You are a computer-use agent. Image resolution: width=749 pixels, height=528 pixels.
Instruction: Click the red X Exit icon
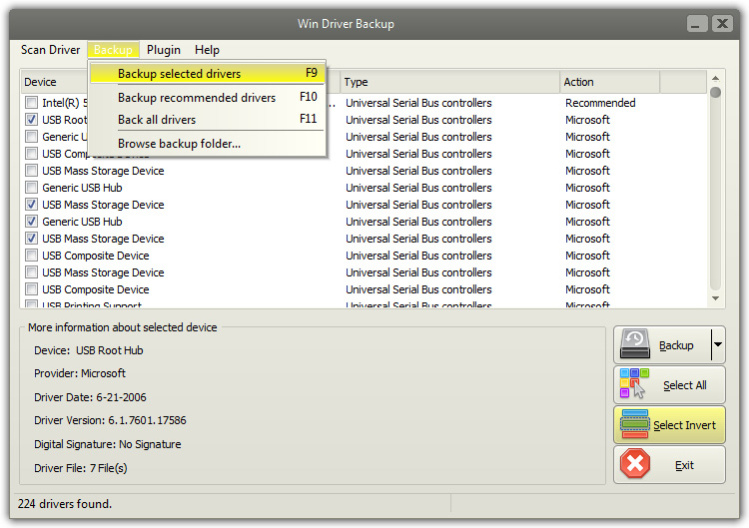tap(635, 465)
